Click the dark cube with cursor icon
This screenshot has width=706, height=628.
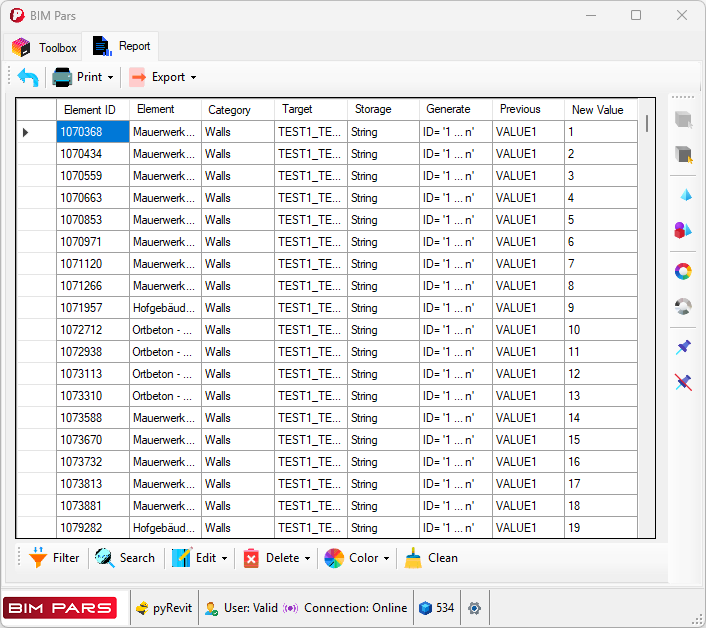tap(684, 155)
